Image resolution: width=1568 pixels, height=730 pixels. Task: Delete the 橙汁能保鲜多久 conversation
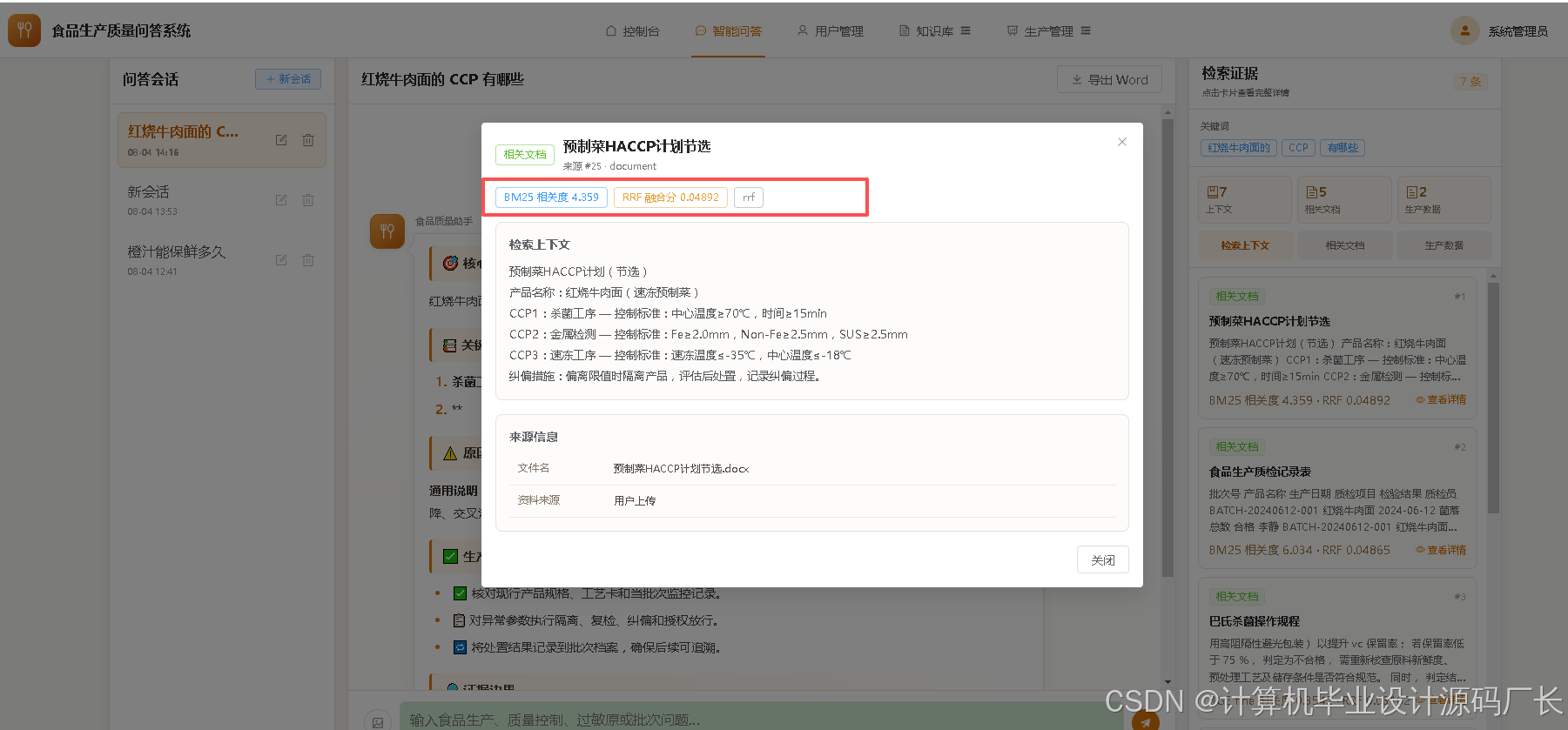pyautogui.click(x=308, y=260)
